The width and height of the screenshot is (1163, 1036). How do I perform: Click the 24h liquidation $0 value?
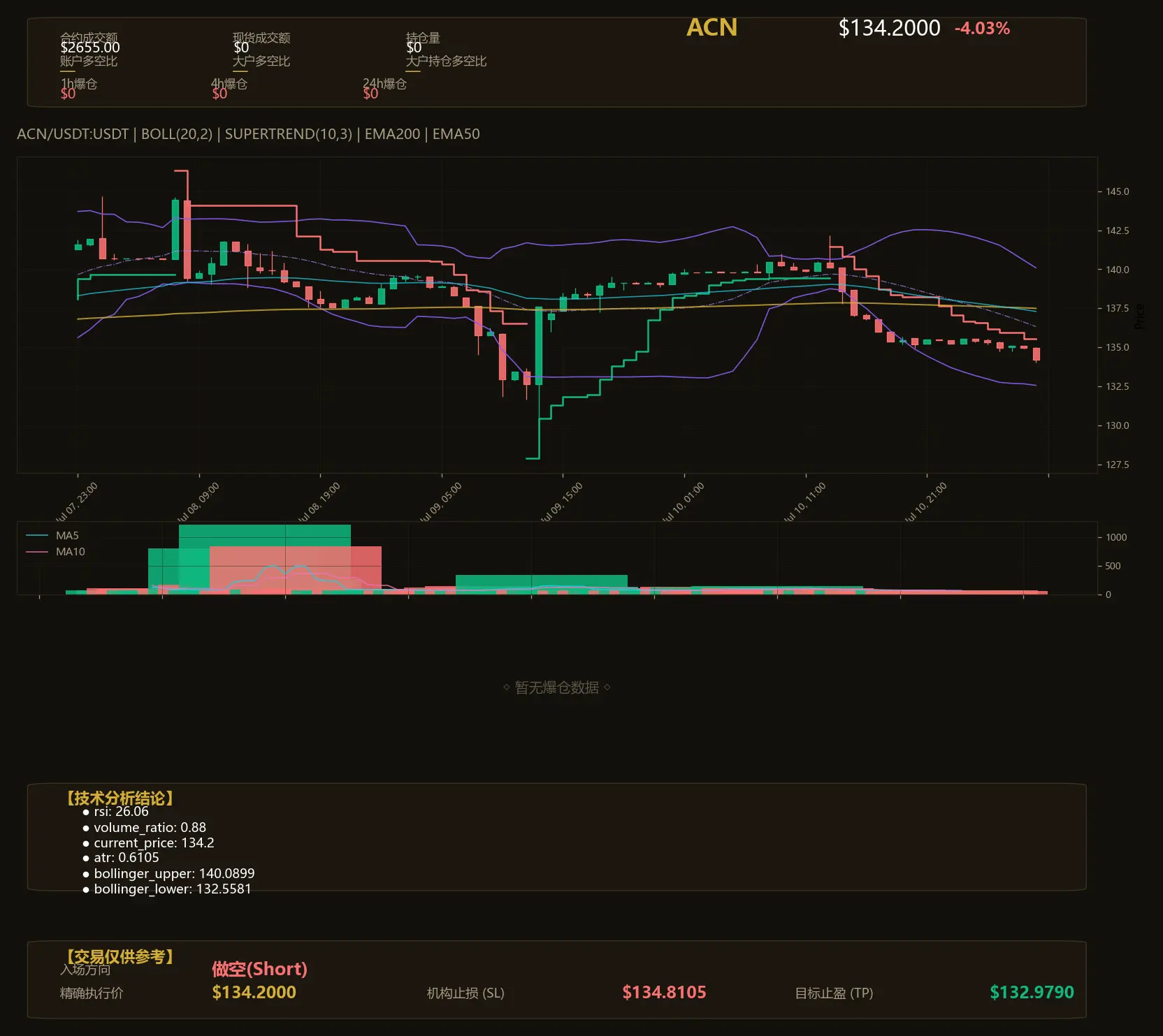(370, 94)
